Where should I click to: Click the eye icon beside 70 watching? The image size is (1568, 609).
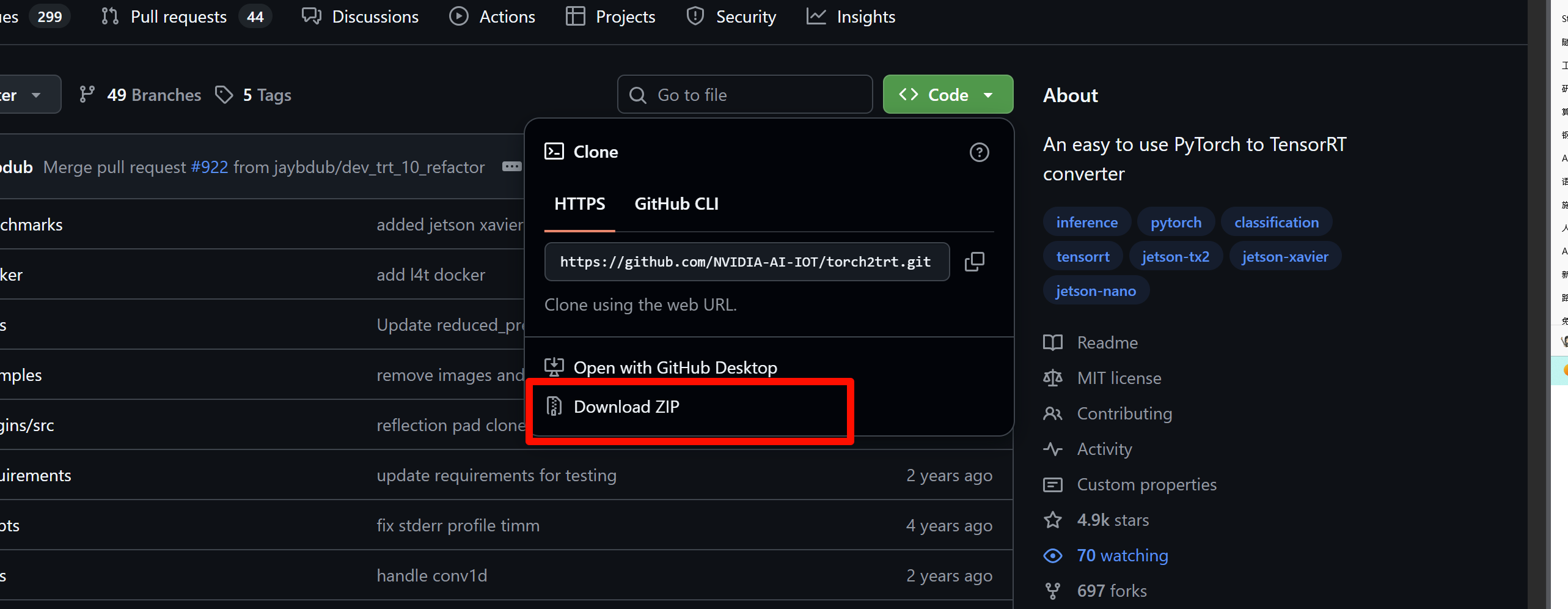(x=1052, y=555)
